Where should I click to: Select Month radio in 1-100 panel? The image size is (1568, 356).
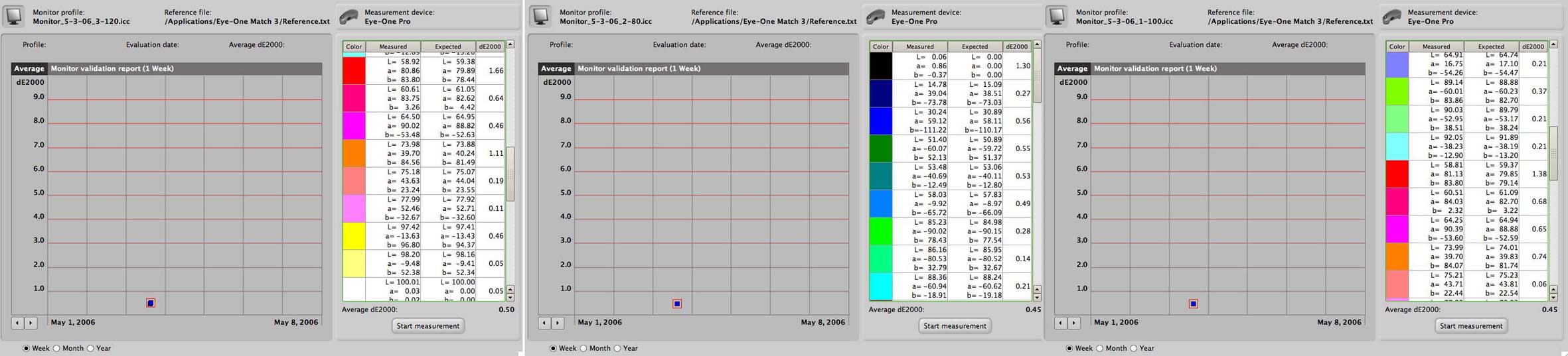tap(1100, 348)
